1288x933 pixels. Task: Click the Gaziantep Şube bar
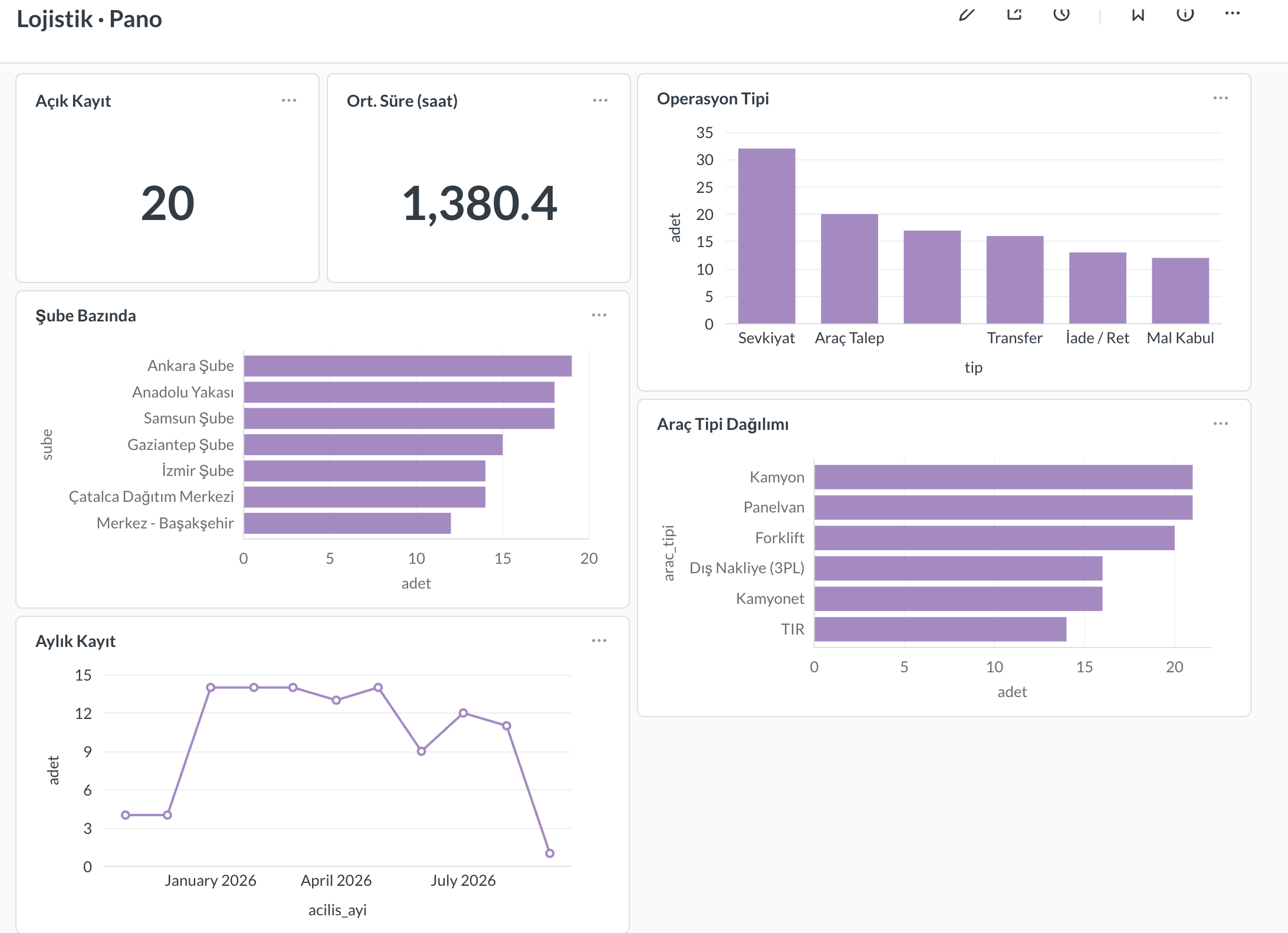[x=373, y=445]
